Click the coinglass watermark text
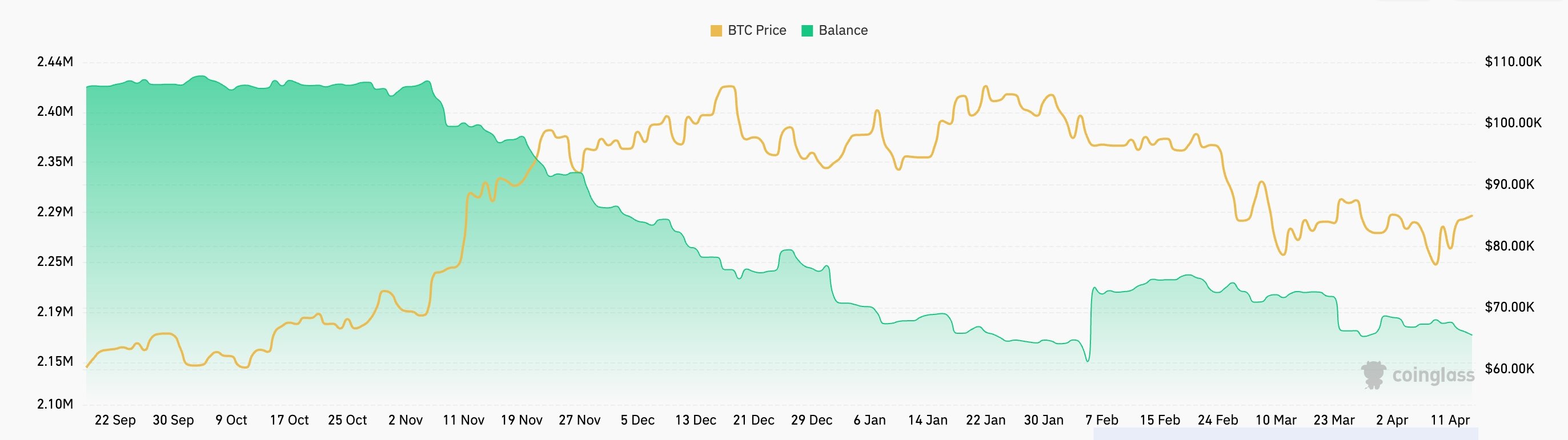This screenshot has width=1568, height=440. pyautogui.click(x=1433, y=375)
